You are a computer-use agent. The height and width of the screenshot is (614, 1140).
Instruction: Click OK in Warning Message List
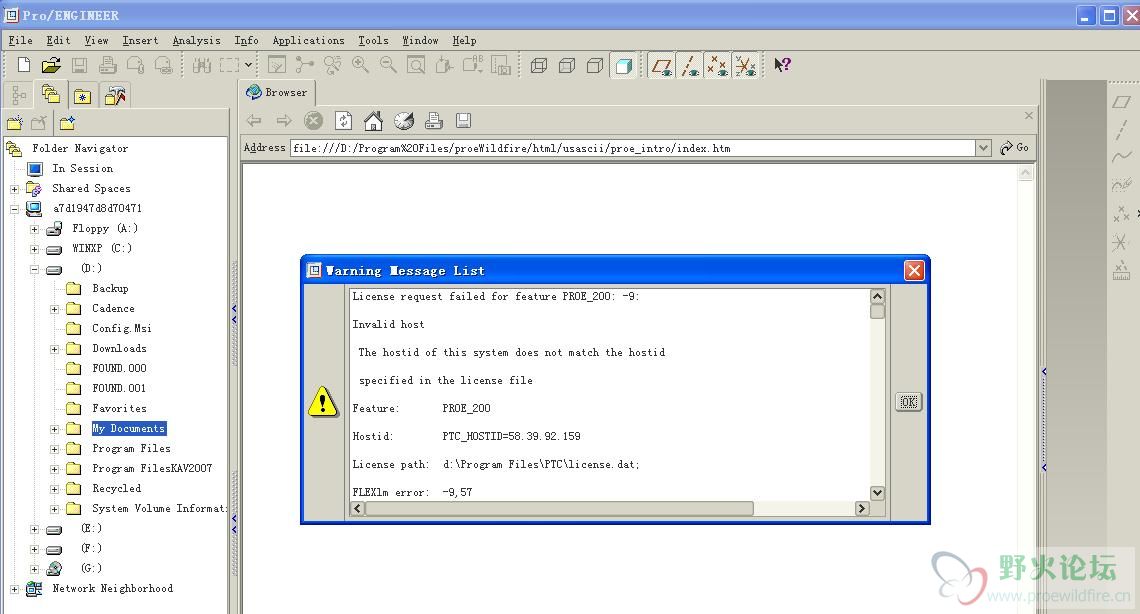(x=909, y=402)
